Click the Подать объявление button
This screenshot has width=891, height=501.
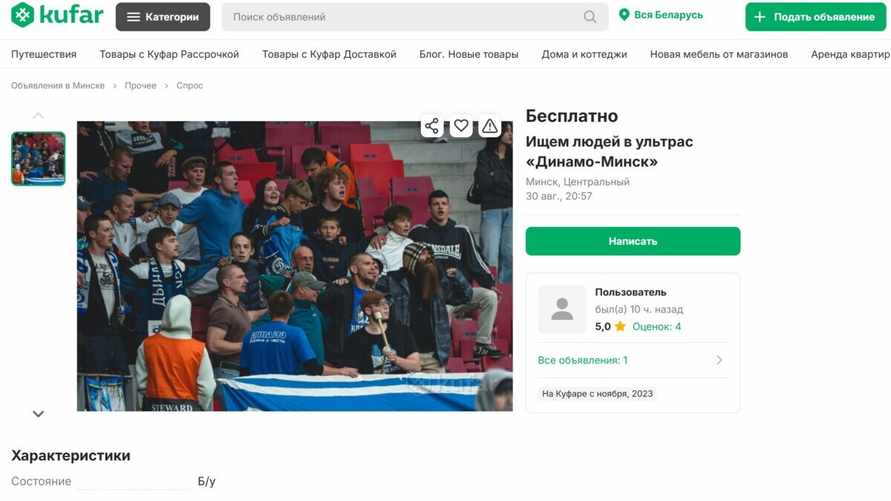[815, 17]
